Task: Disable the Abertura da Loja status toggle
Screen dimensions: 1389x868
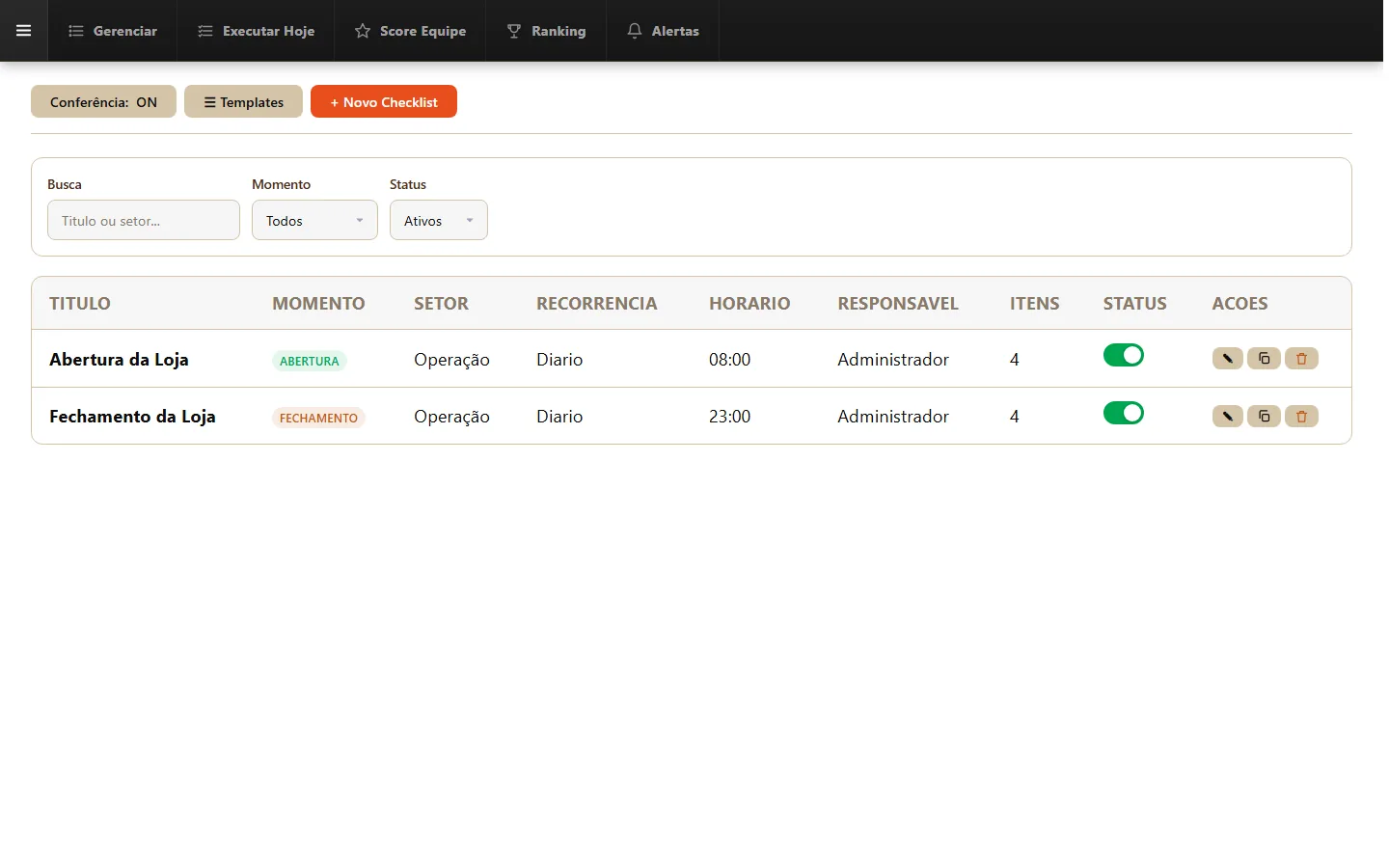Action: tap(1124, 356)
